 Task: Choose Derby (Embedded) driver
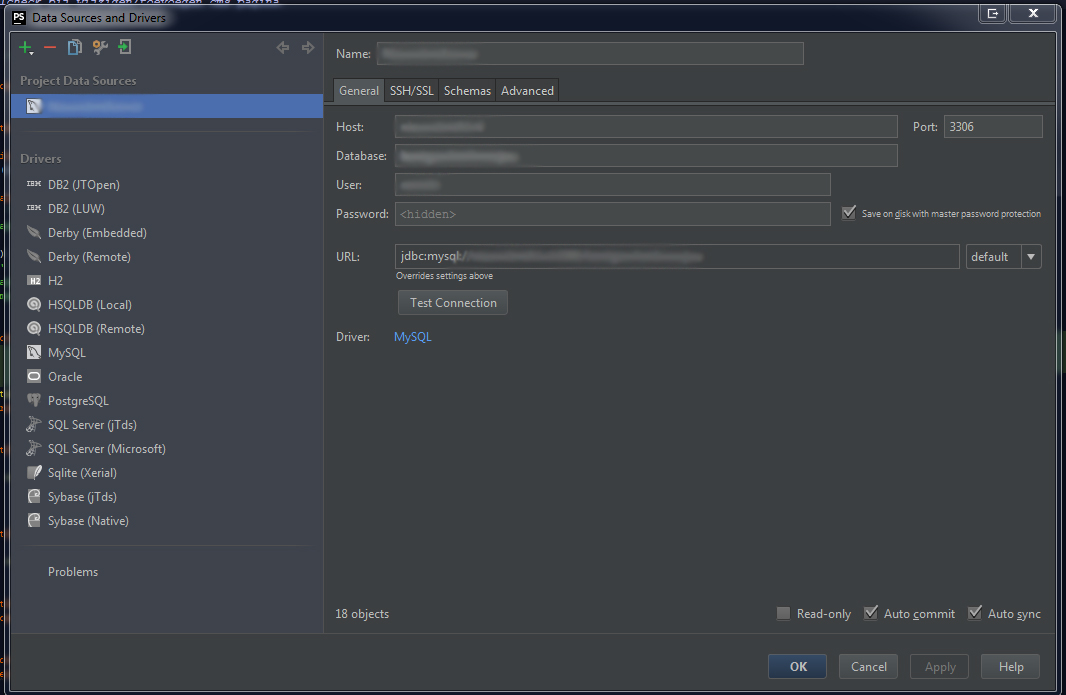point(97,233)
